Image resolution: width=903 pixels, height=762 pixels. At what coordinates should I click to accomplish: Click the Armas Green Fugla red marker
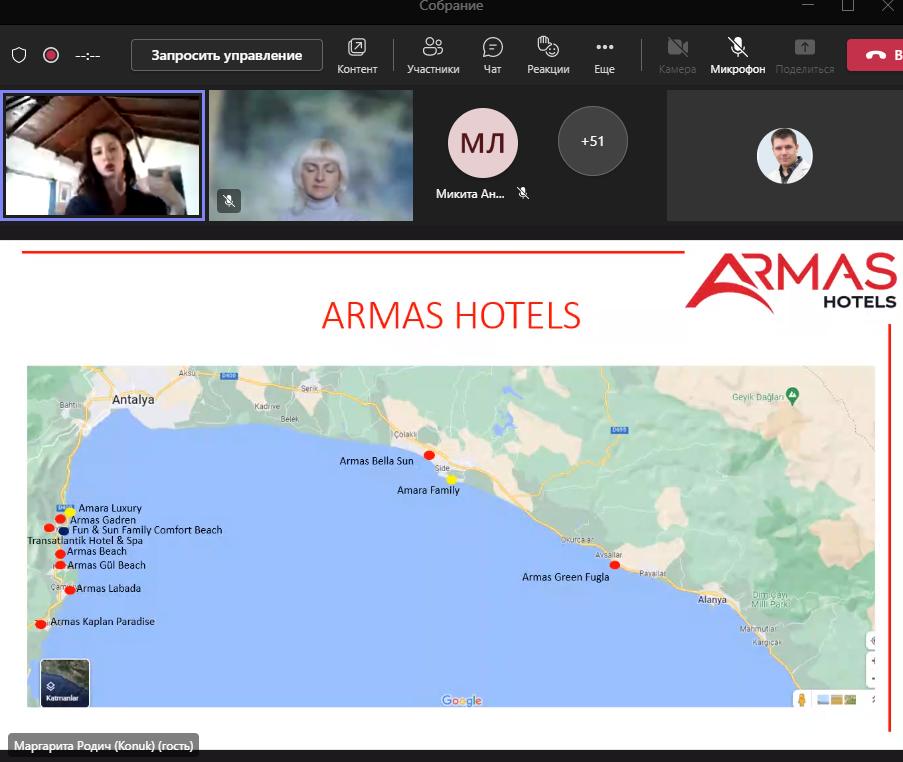coord(615,565)
